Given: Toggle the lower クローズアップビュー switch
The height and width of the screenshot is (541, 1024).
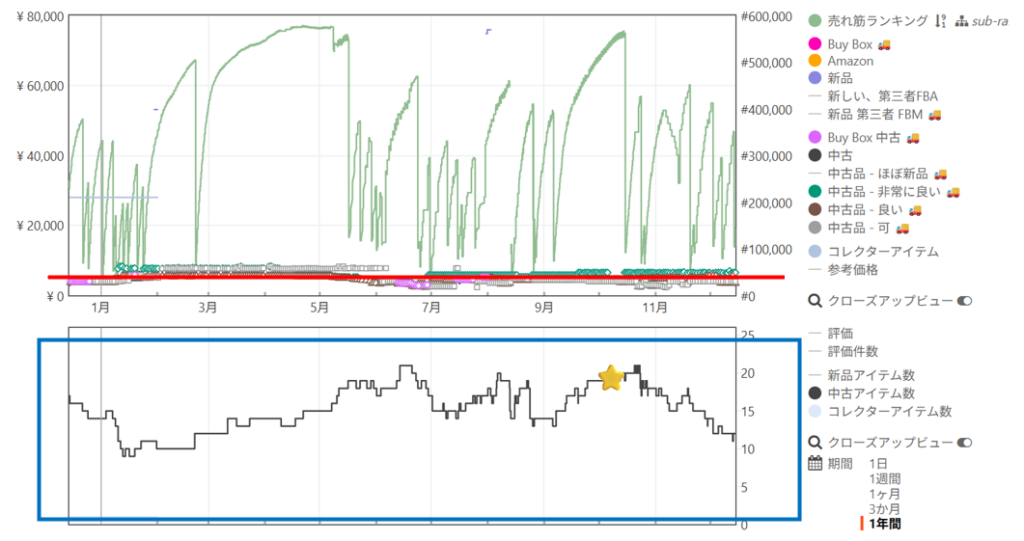Looking at the screenshot, I should coord(965,442).
